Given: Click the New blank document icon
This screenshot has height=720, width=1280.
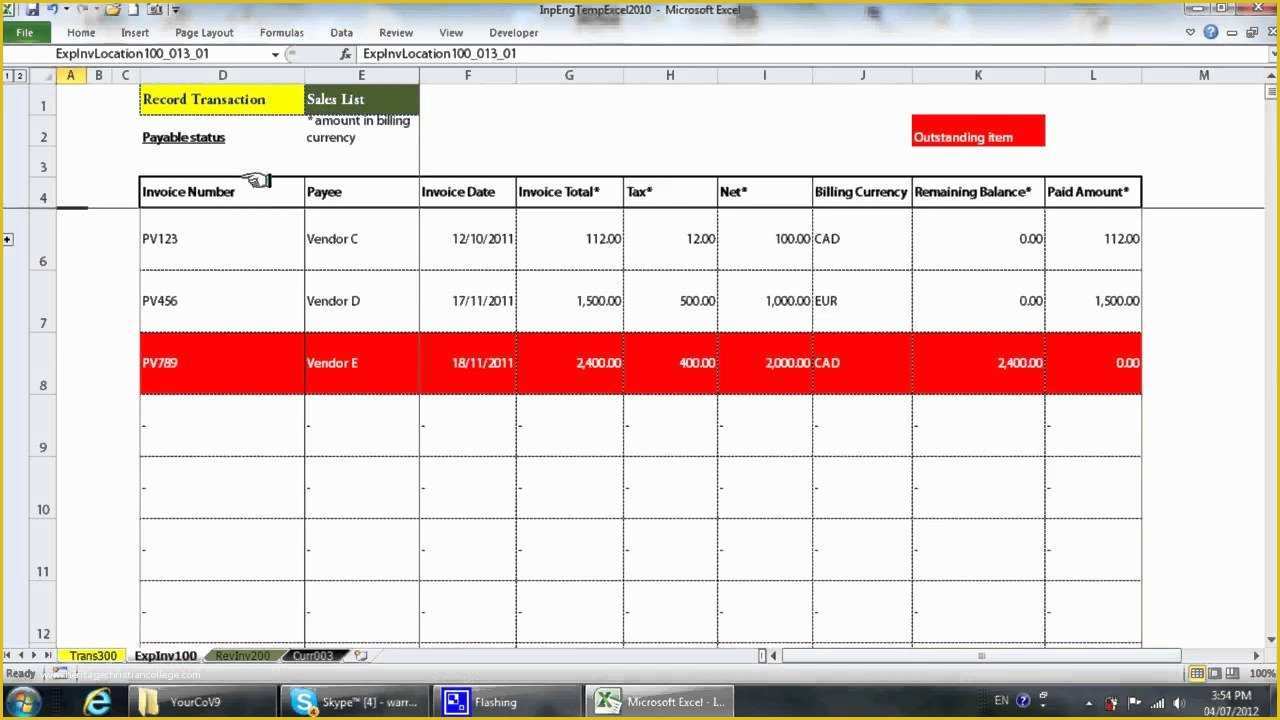Looking at the screenshot, I should tap(134, 10).
